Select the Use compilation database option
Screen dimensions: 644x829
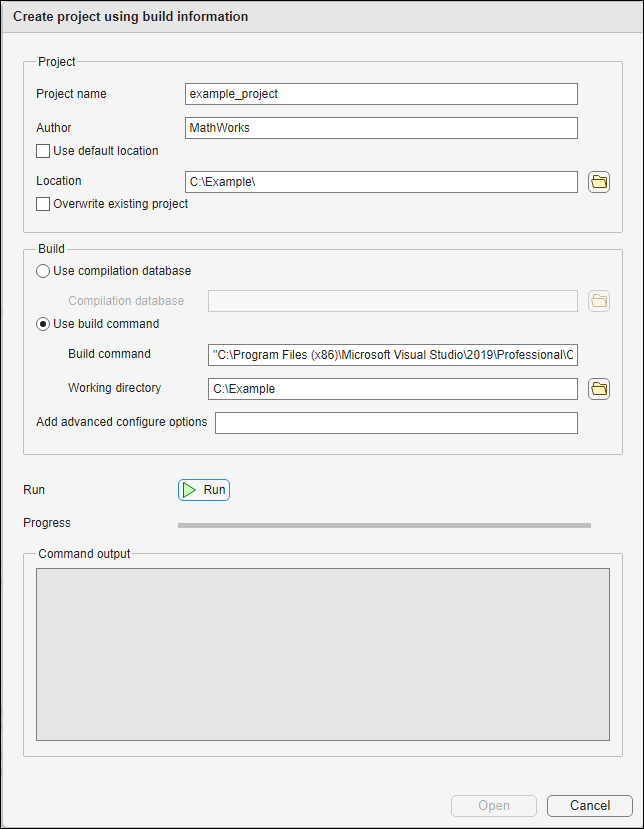(x=43, y=271)
